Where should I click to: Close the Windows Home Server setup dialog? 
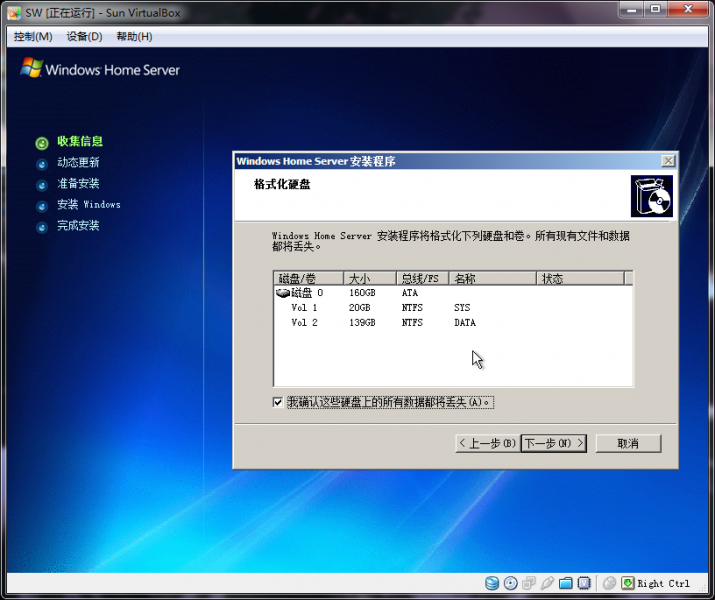(668, 161)
